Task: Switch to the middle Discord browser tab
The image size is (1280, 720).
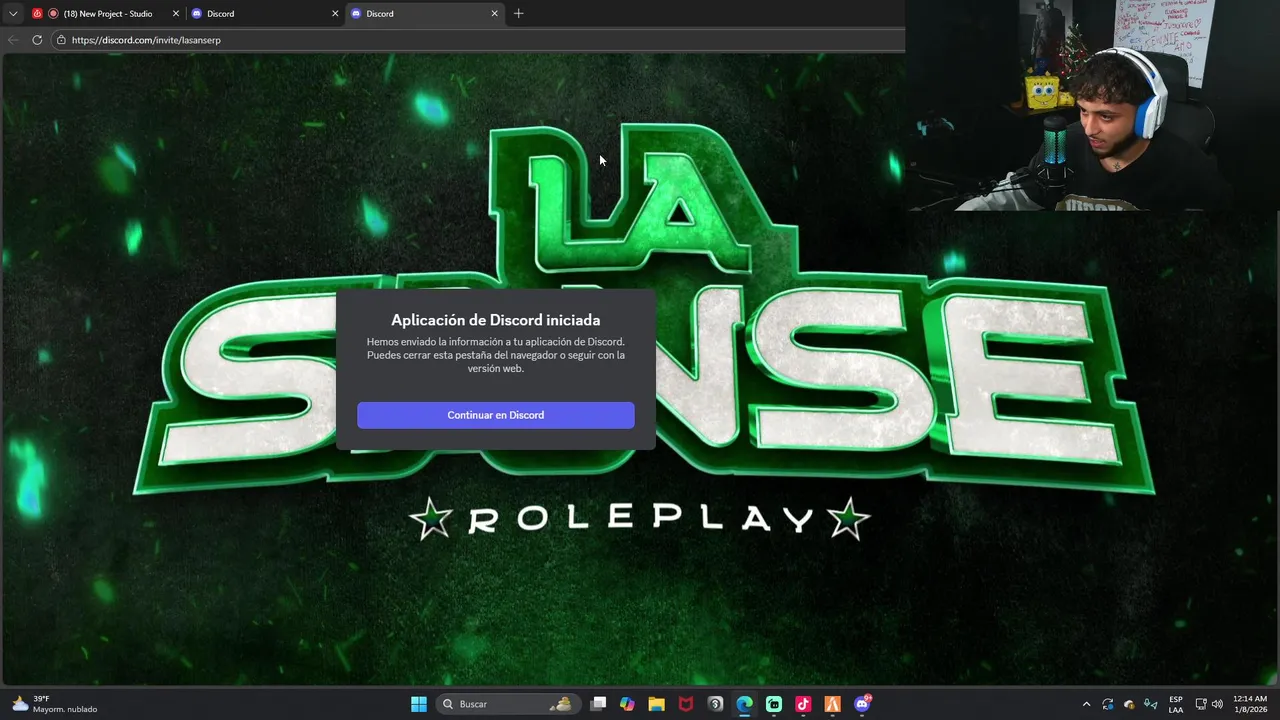Action: coord(265,13)
